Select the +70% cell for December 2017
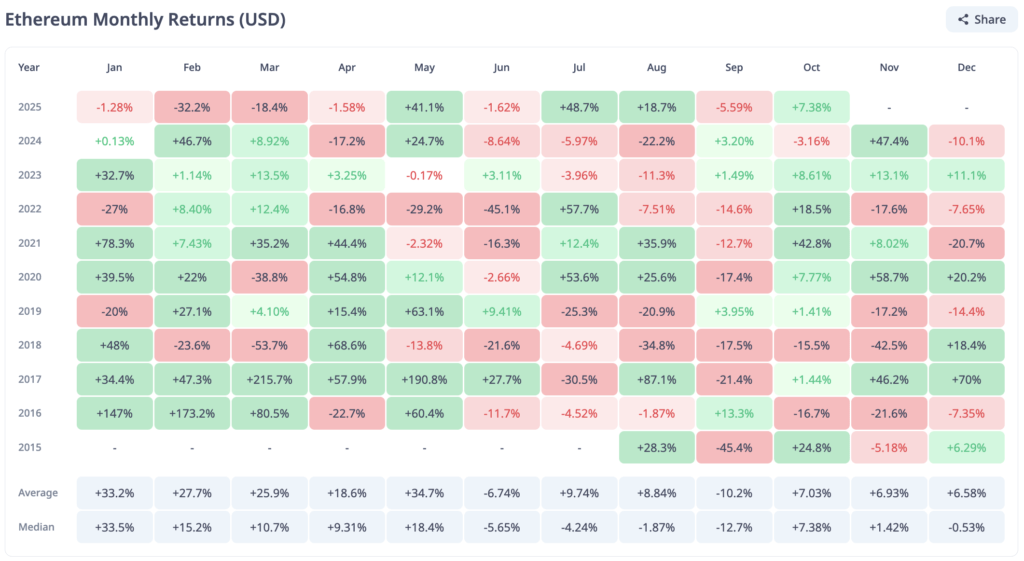Image resolution: width=1024 pixels, height=561 pixels. [966, 379]
